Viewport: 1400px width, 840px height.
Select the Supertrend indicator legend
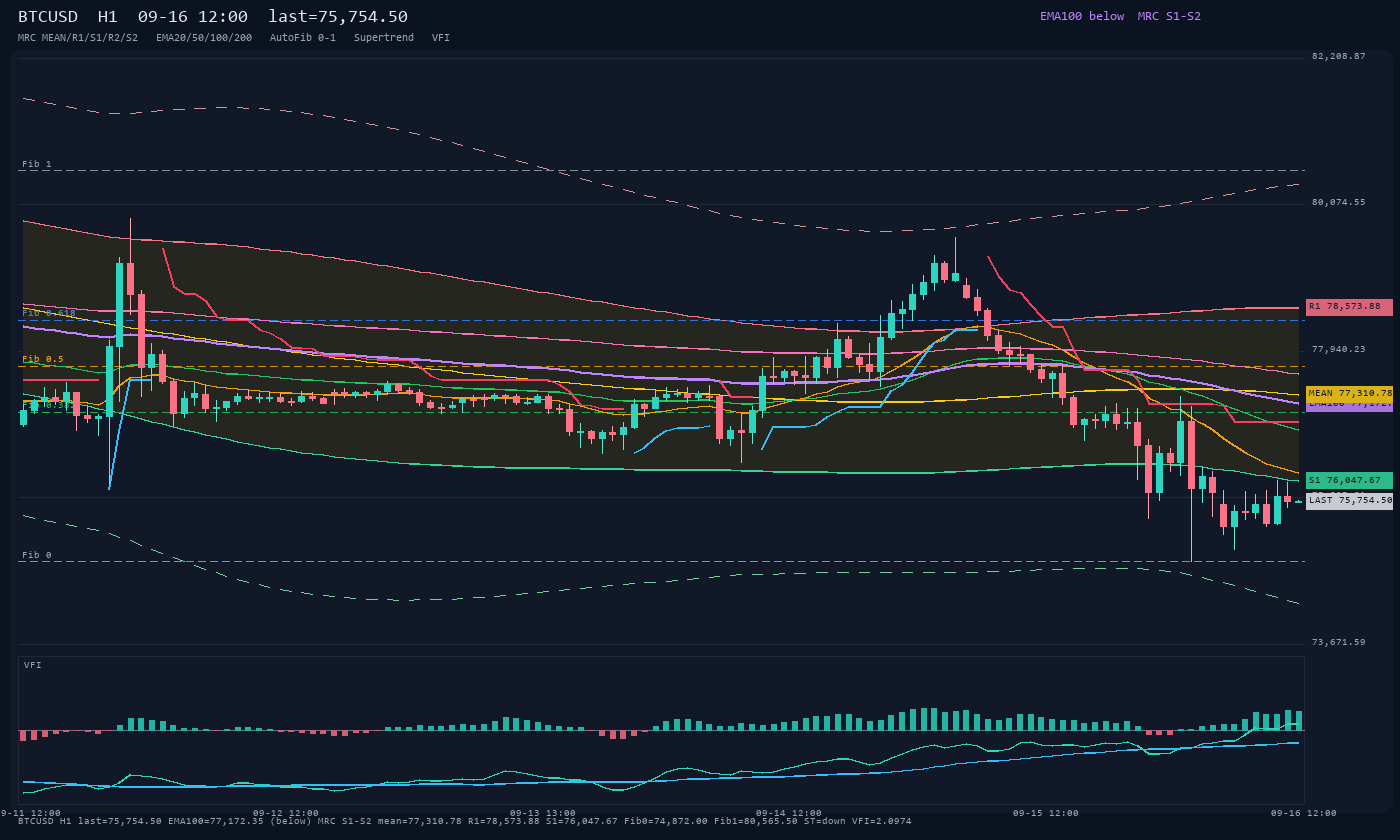(384, 37)
